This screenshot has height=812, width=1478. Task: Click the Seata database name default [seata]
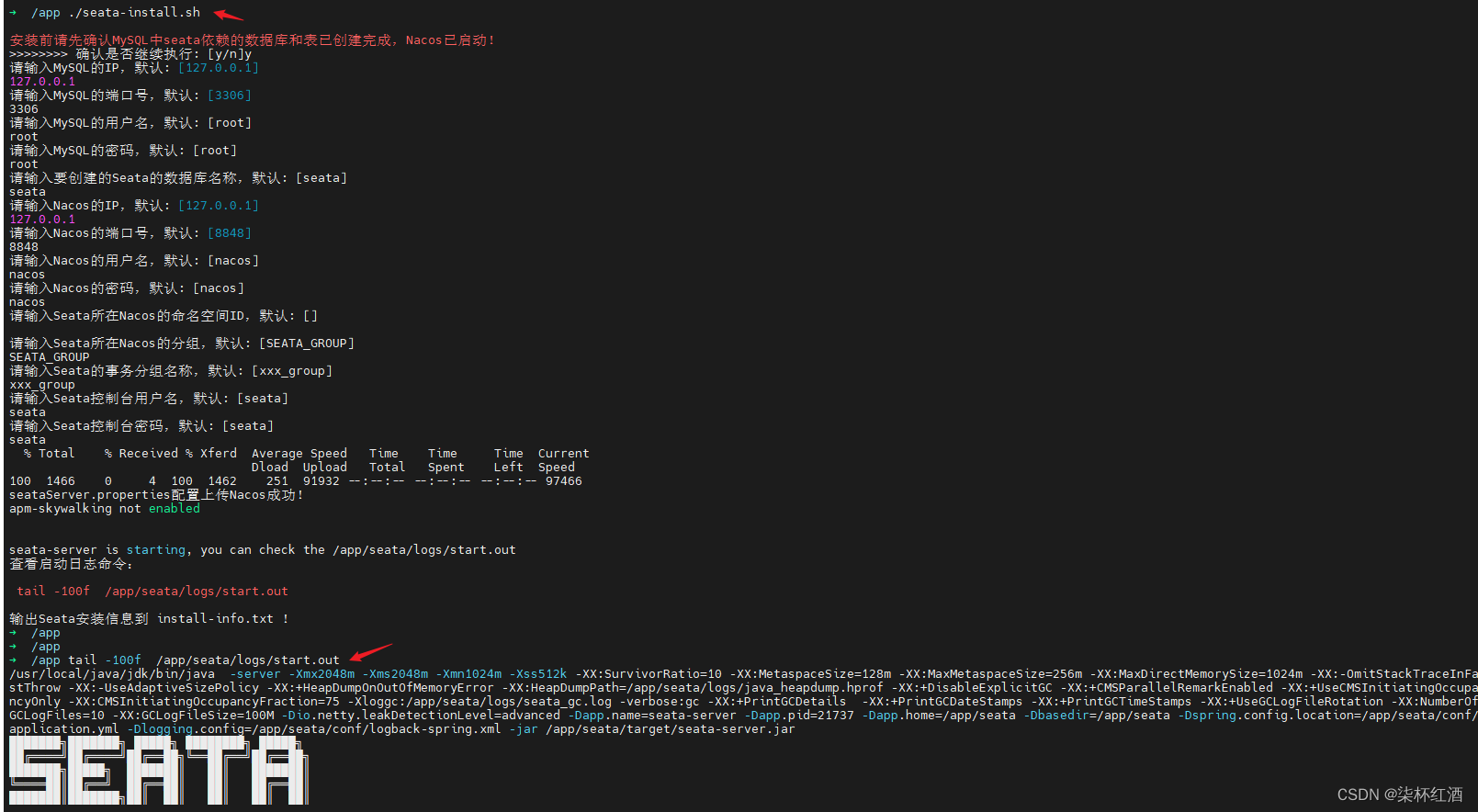pos(322,177)
